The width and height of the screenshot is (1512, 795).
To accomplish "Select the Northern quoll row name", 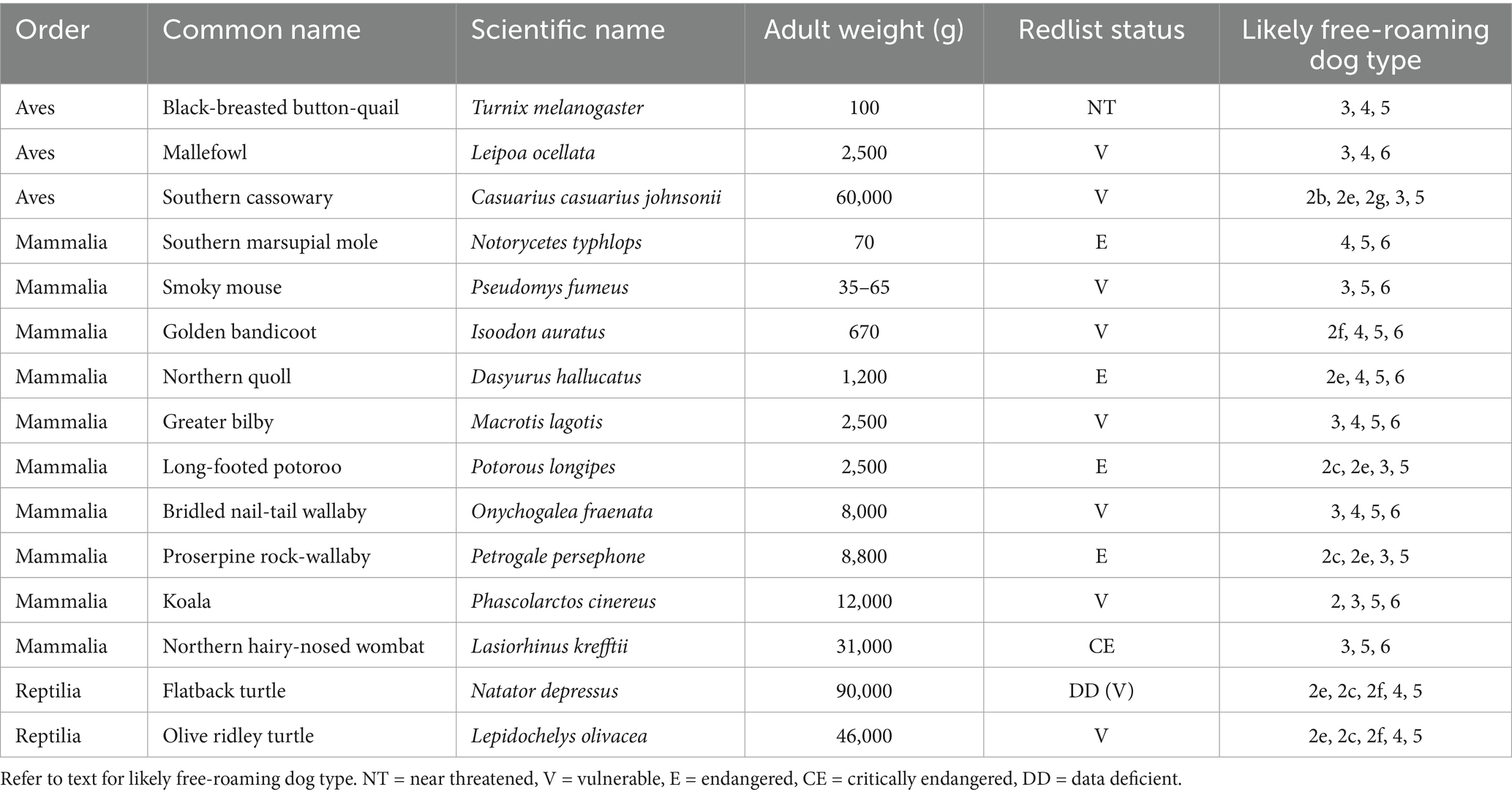I will pos(227,377).
